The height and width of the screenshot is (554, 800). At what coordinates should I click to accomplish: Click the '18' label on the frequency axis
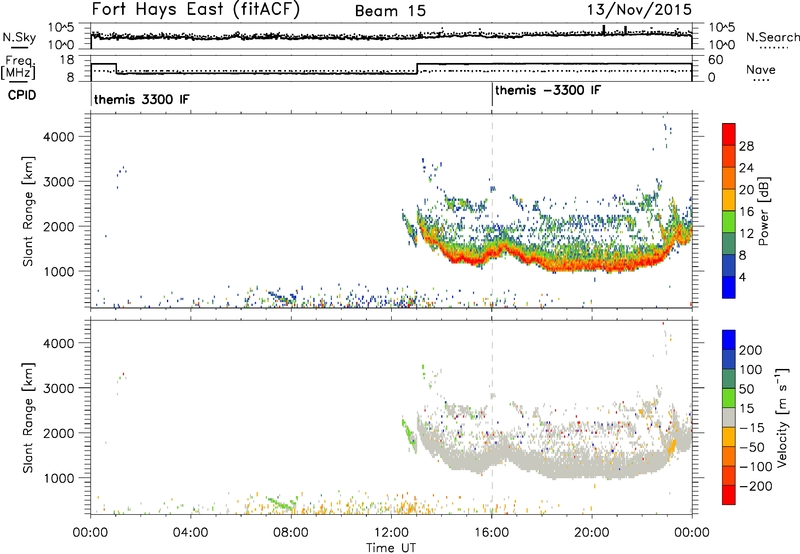(67, 60)
